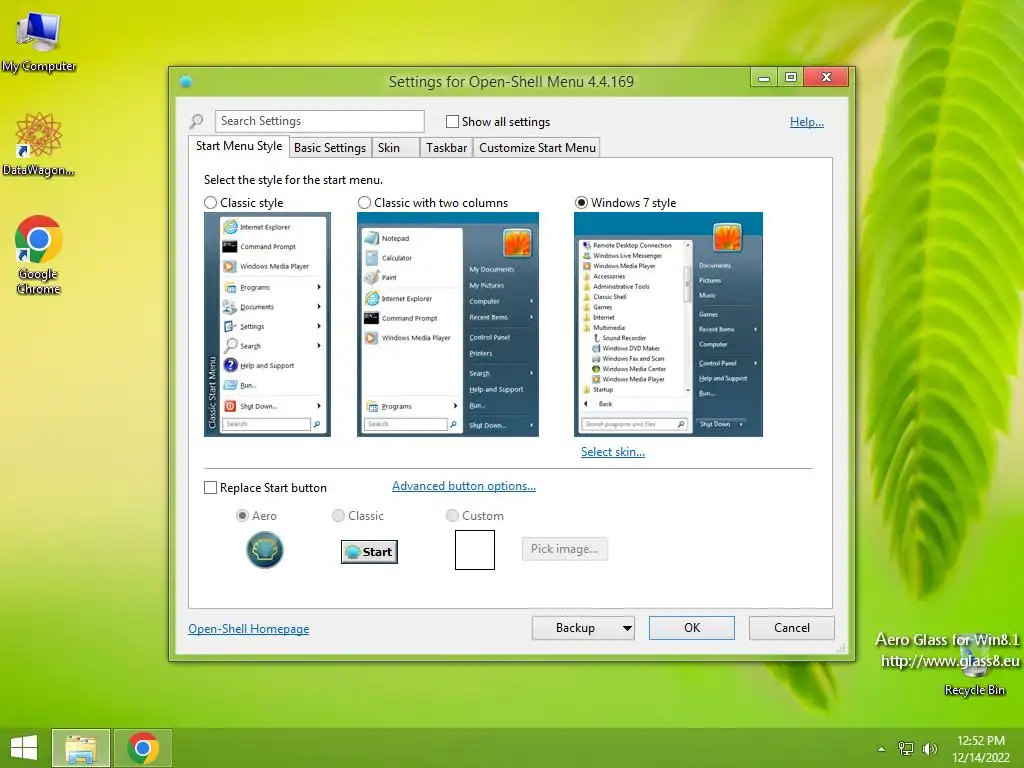
Task: Click the Classic two columns preview image
Action: coord(448,325)
